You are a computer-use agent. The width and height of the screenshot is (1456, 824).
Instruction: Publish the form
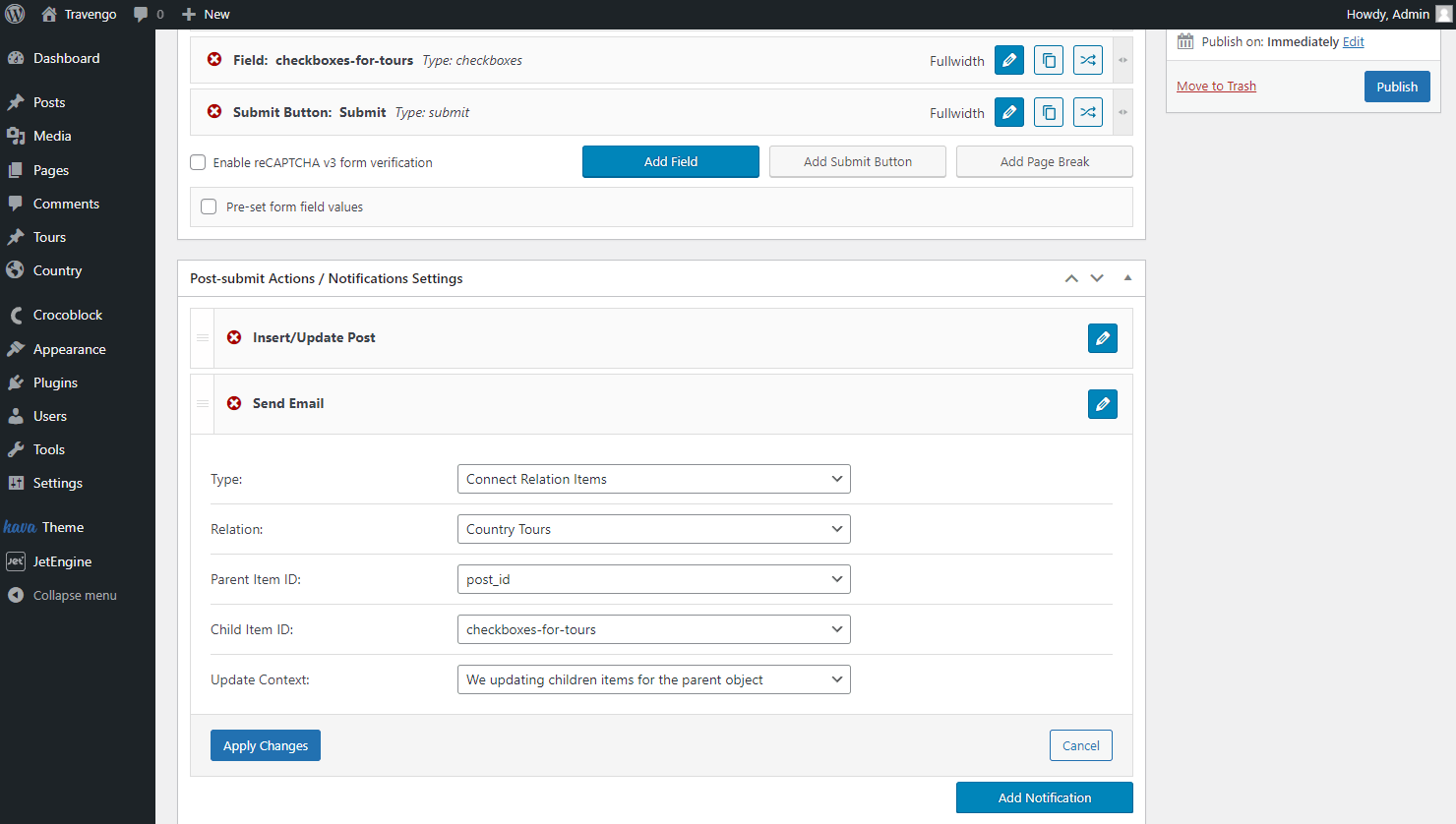[1397, 87]
